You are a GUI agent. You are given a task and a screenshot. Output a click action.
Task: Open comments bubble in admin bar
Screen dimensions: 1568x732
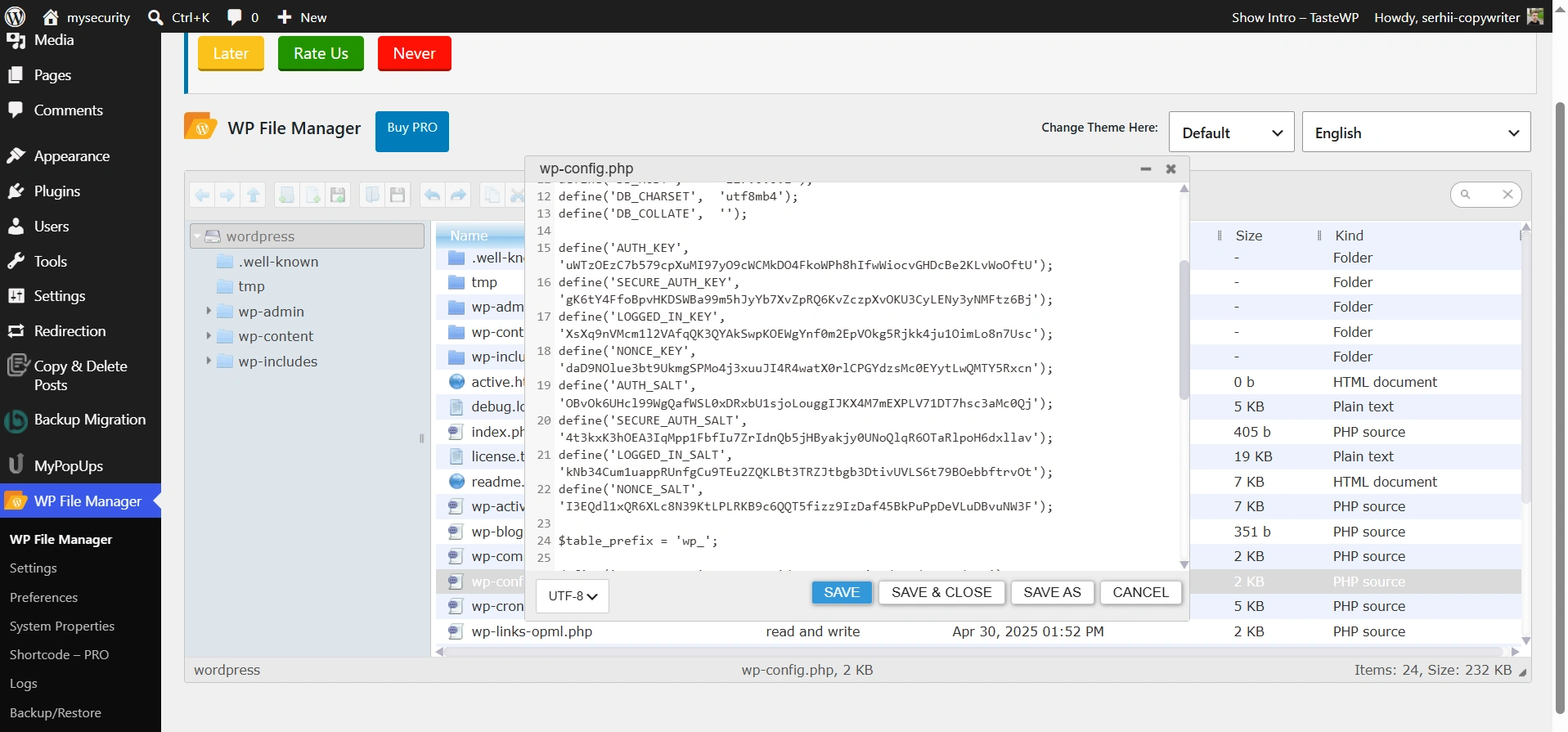pyautogui.click(x=243, y=17)
